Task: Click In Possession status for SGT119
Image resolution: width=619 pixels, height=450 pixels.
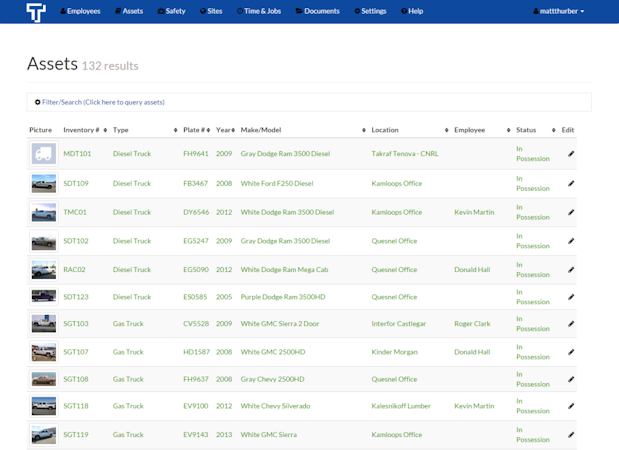Action: (533, 435)
